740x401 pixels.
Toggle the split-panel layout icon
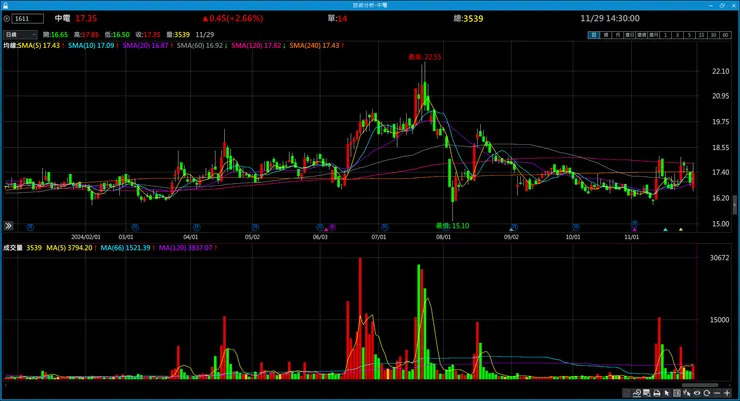(677, 393)
